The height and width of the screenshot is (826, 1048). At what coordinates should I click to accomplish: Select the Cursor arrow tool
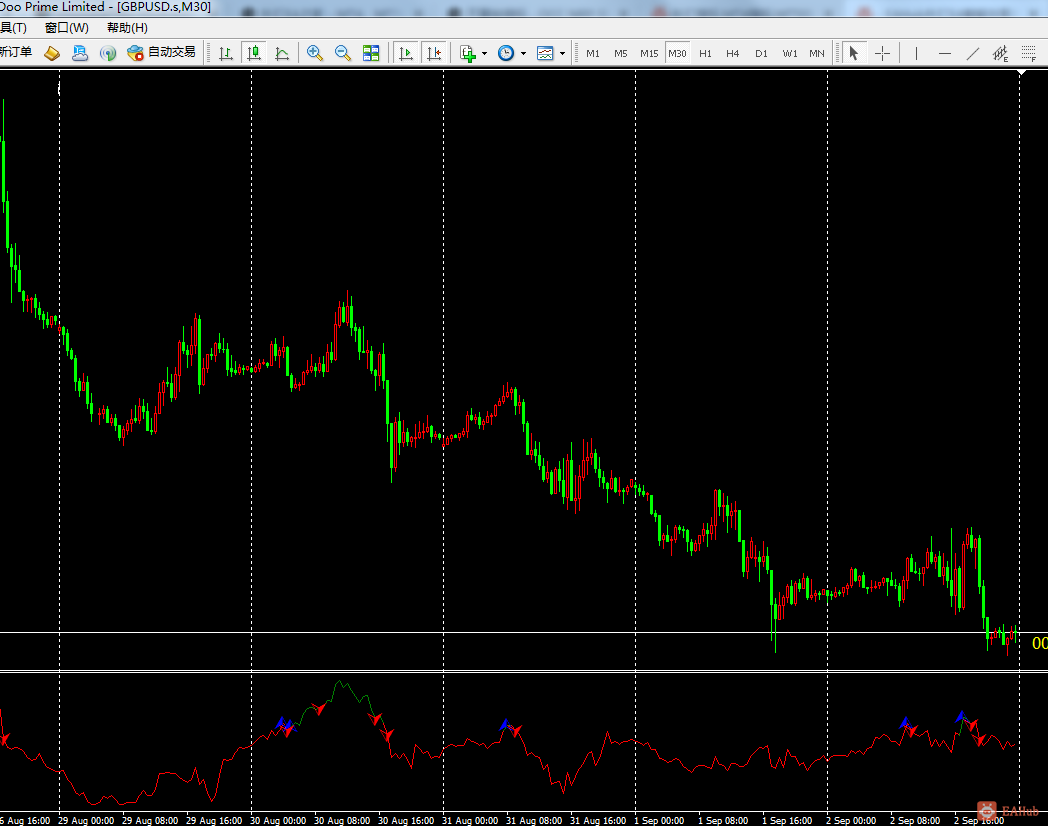tap(854, 53)
